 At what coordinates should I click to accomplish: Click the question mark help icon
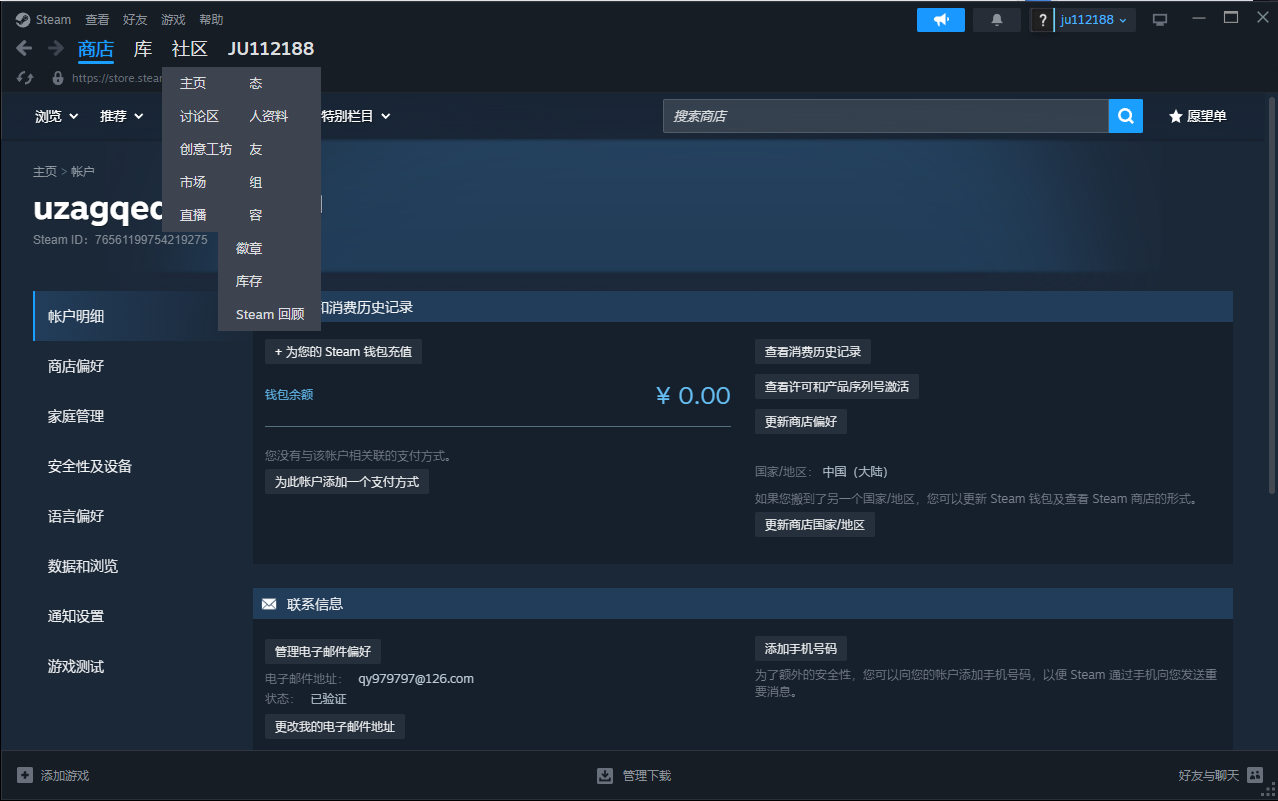point(1043,20)
